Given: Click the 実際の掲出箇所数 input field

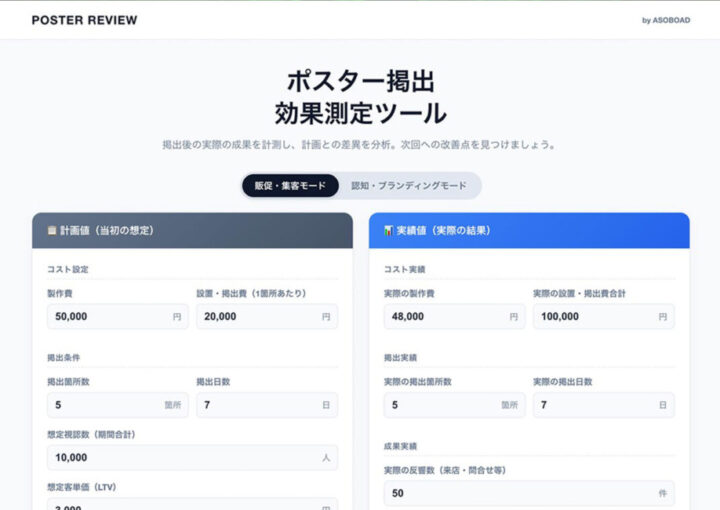Looking at the screenshot, I should point(454,405).
